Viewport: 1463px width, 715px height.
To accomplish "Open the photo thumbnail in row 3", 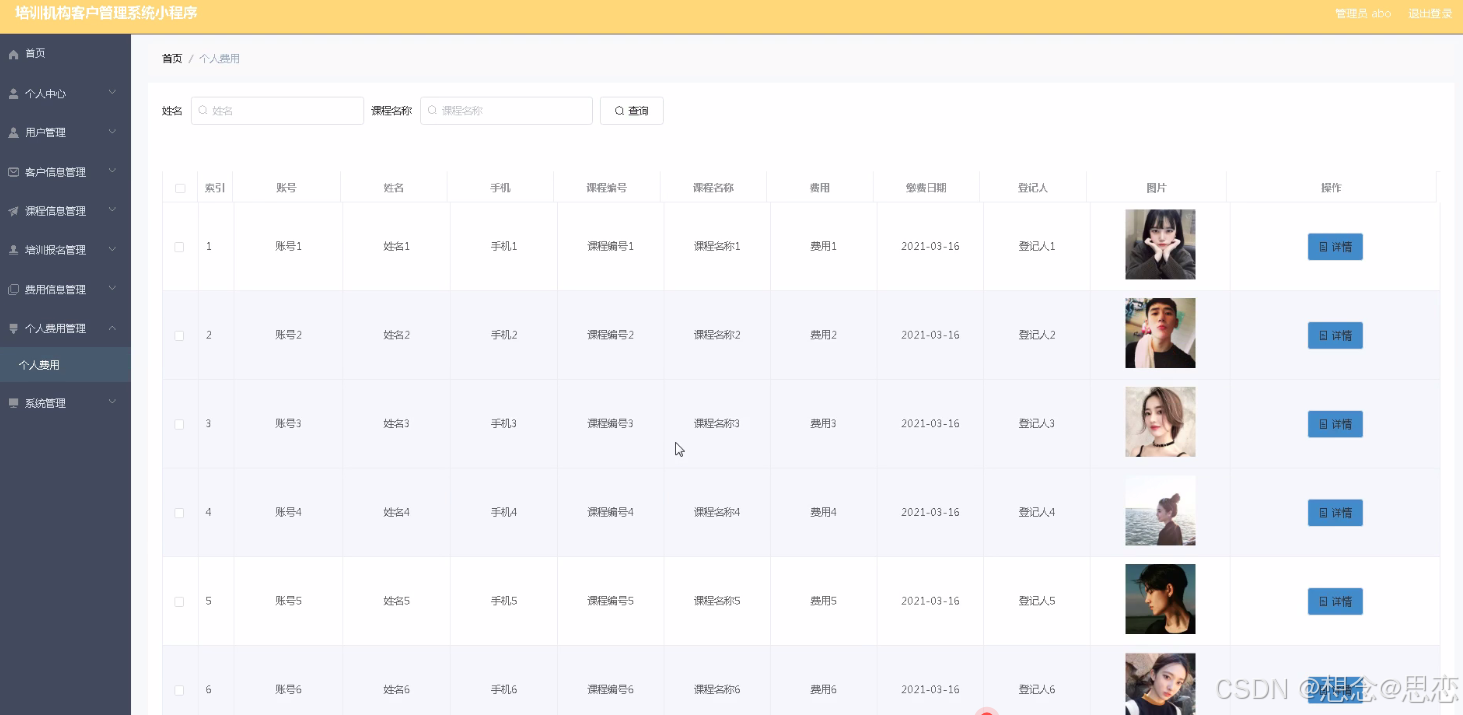I will click(x=1160, y=422).
